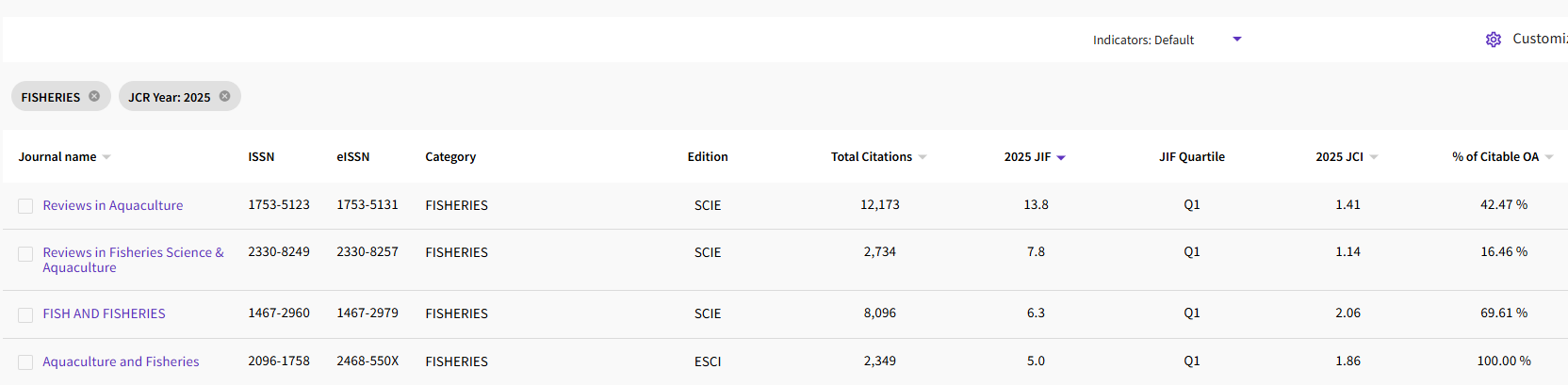Tick the FISH AND FISHERIES checkbox
Screen dimensions: 1568x385
tap(25, 314)
